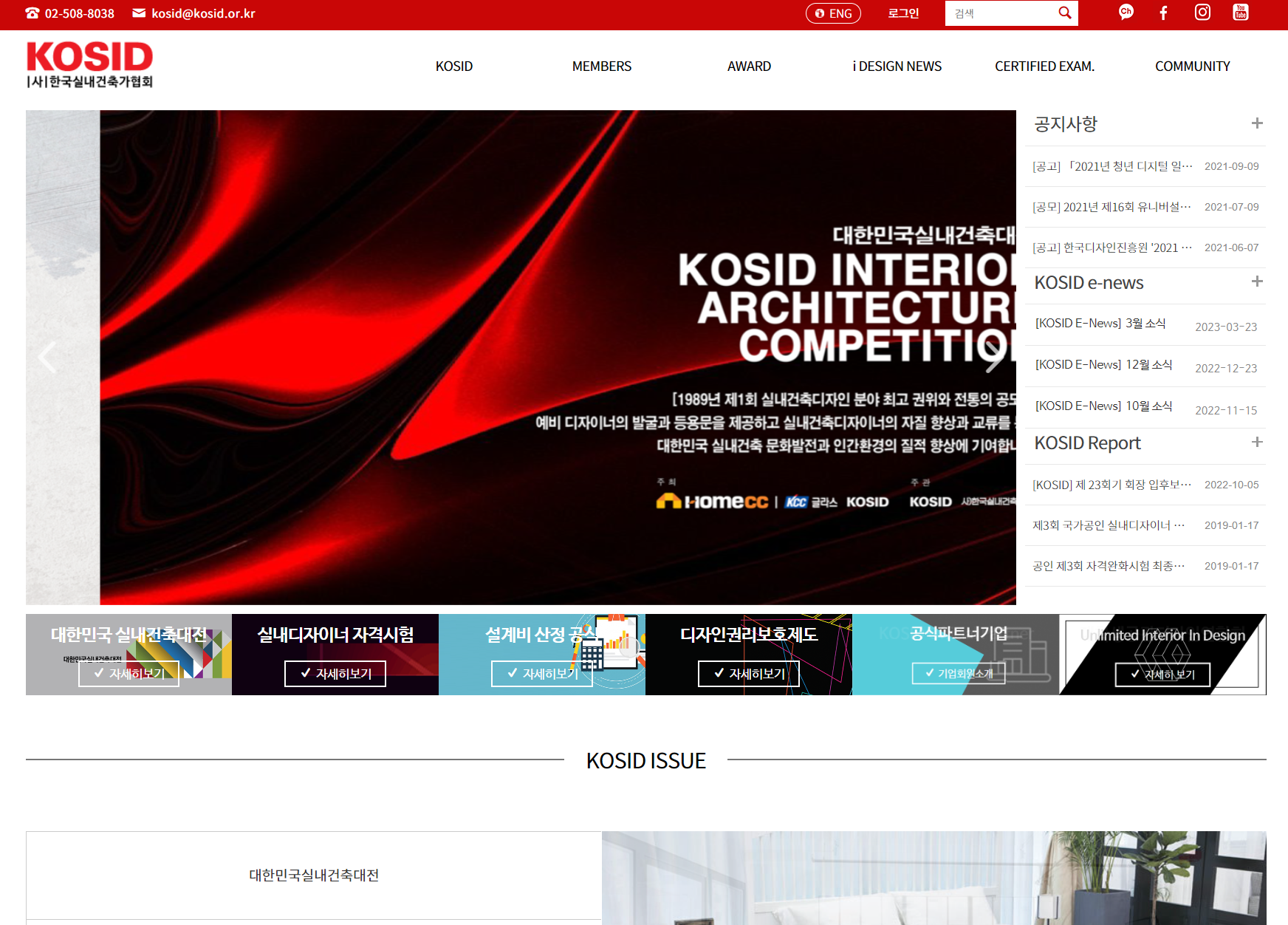Click the KOSID ISSUE section title
Viewport: 1288px width, 925px height.
(646, 761)
